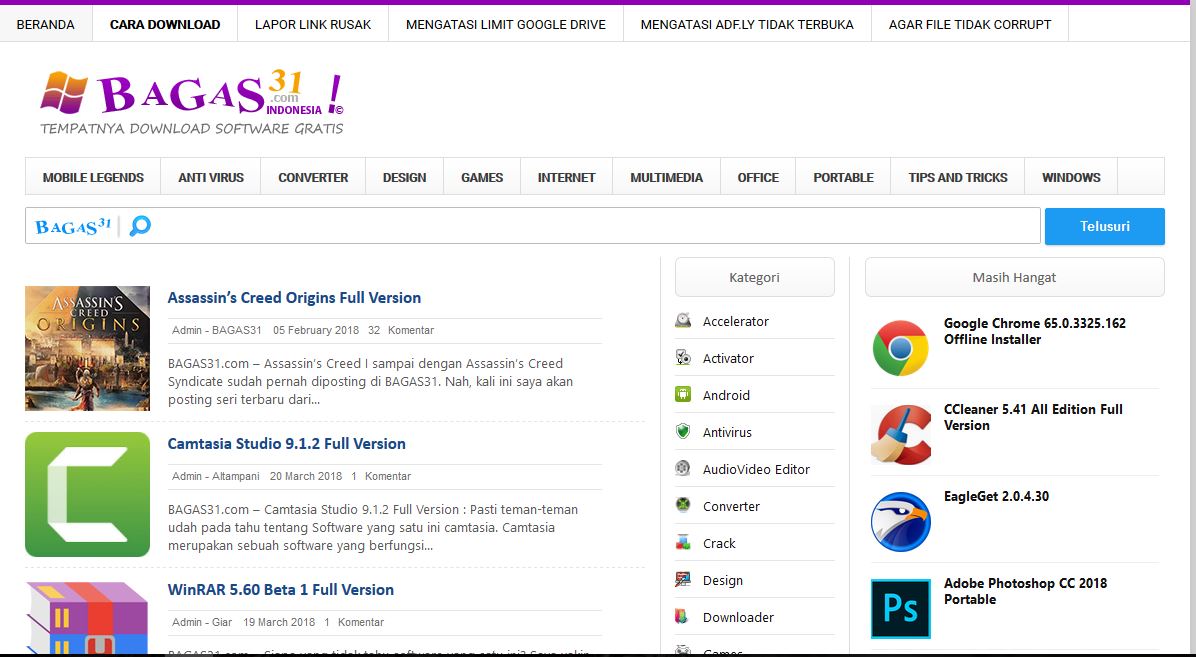Select the PORTABLE menu item
The width and height of the screenshot is (1196, 657).
point(843,177)
